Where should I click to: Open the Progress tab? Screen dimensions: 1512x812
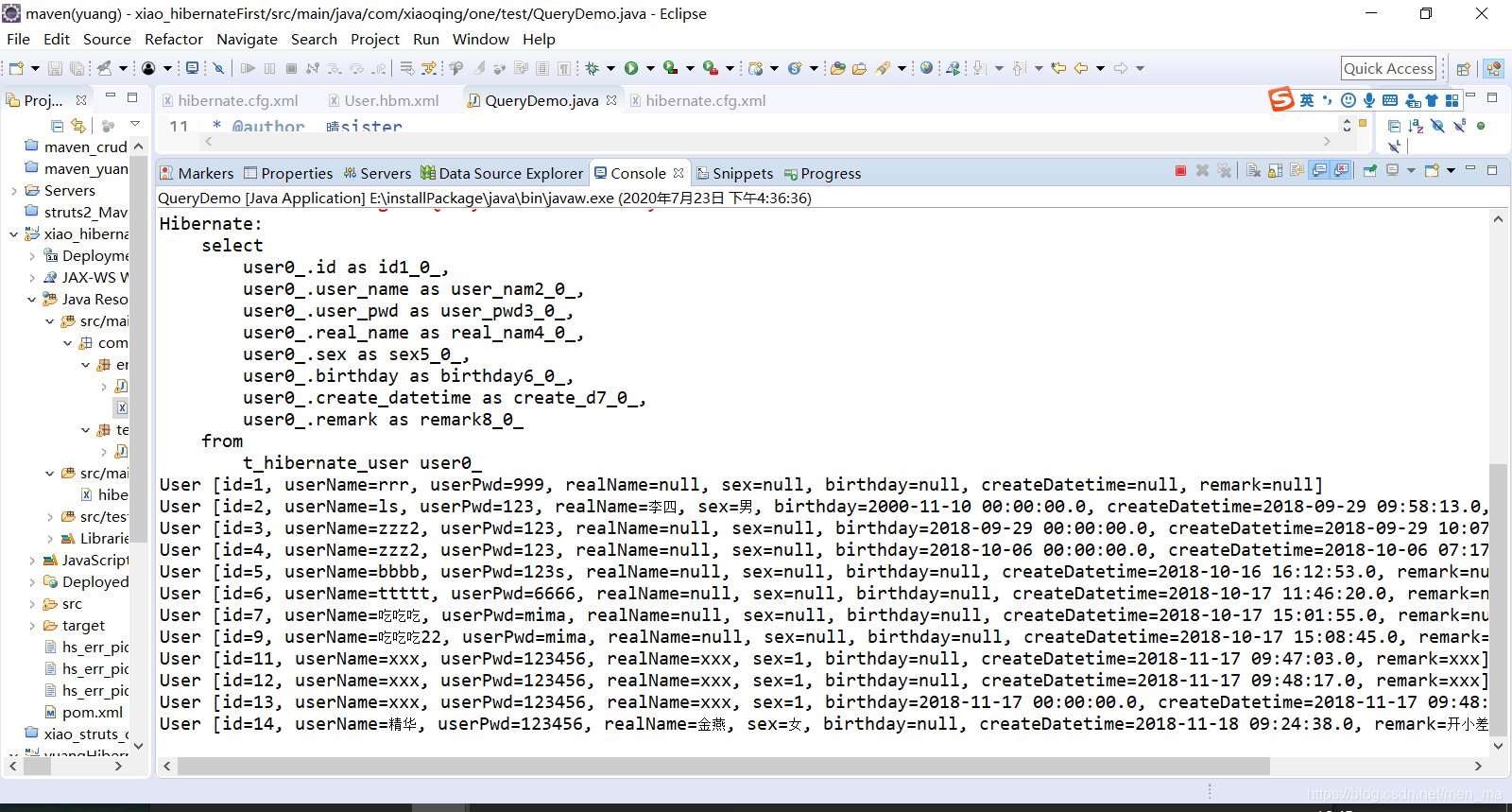(822, 173)
